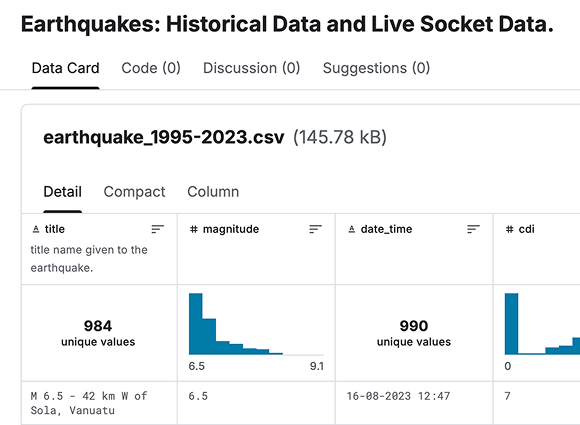This screenshot has width=580, height=425.
Task: Click the text-type icon beside title
Action: tap(36, 229)
